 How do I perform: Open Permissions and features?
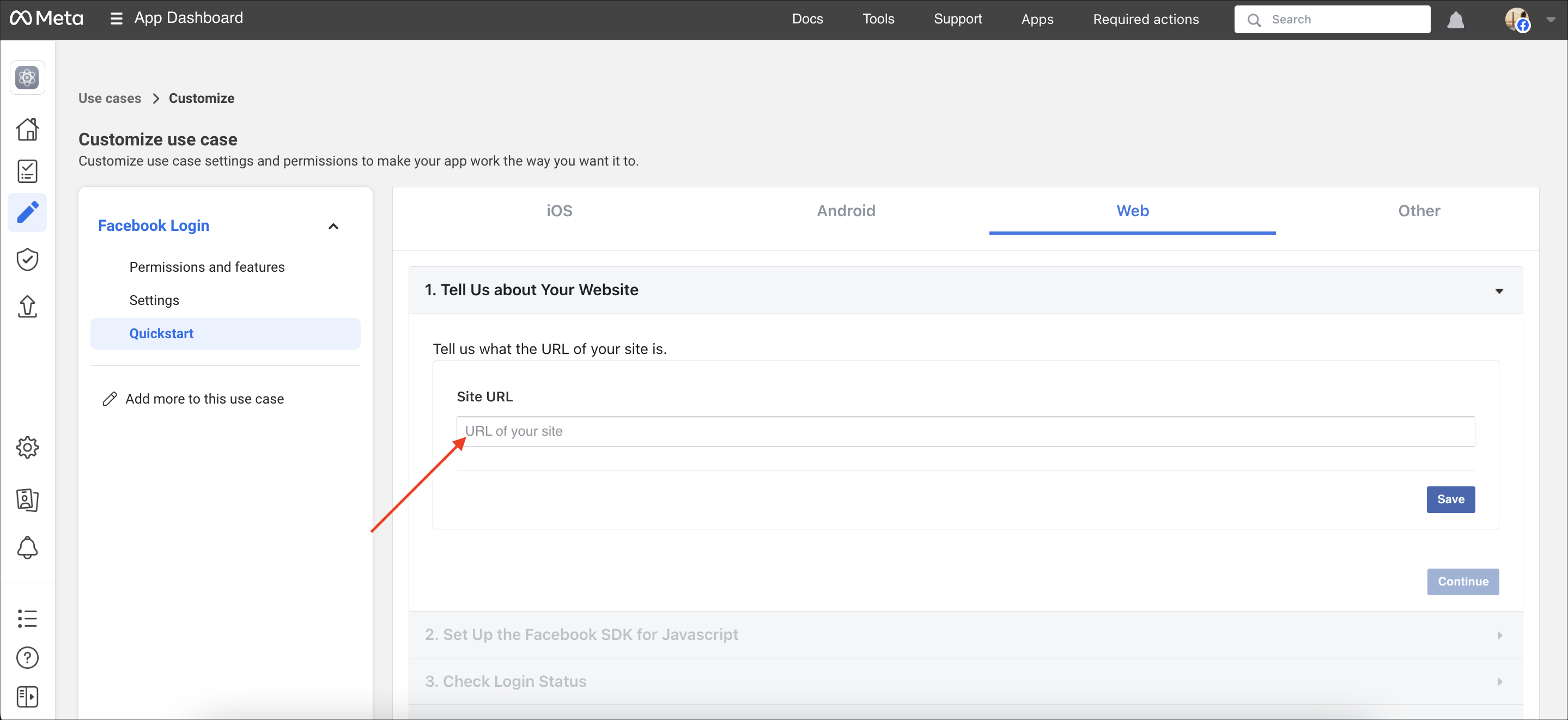click(207, 267)
